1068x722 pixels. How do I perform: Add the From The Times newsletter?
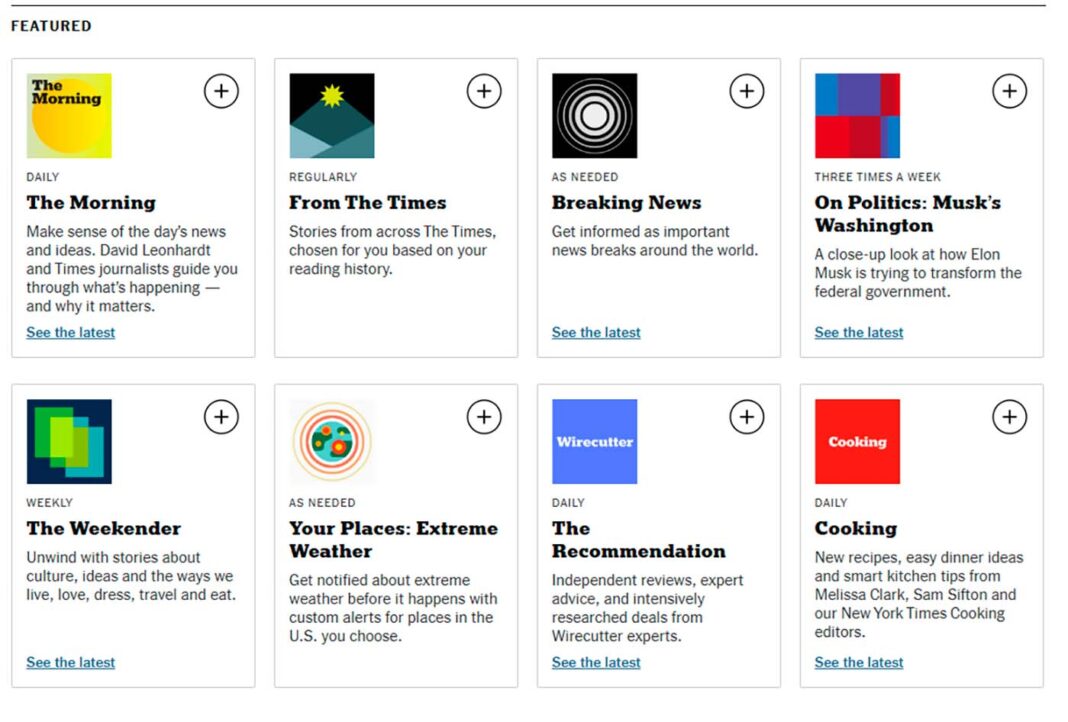484,91
